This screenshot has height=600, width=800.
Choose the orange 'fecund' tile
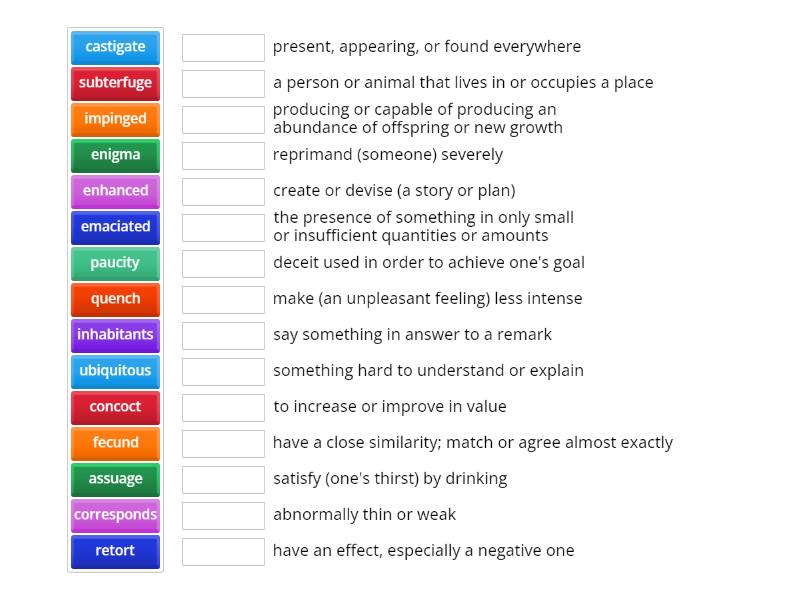(115, 443)
